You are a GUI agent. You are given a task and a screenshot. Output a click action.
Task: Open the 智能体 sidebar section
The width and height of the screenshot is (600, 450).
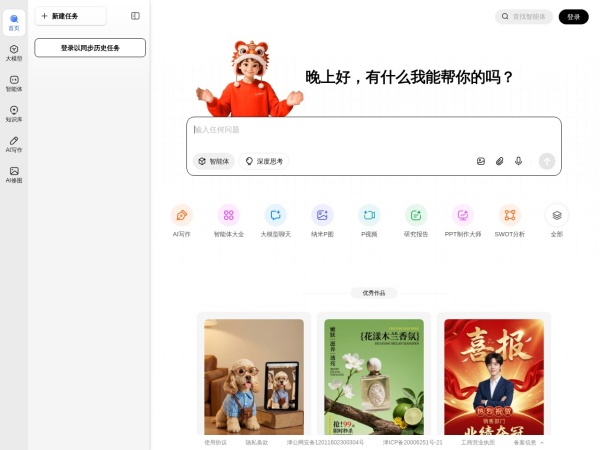14,83
